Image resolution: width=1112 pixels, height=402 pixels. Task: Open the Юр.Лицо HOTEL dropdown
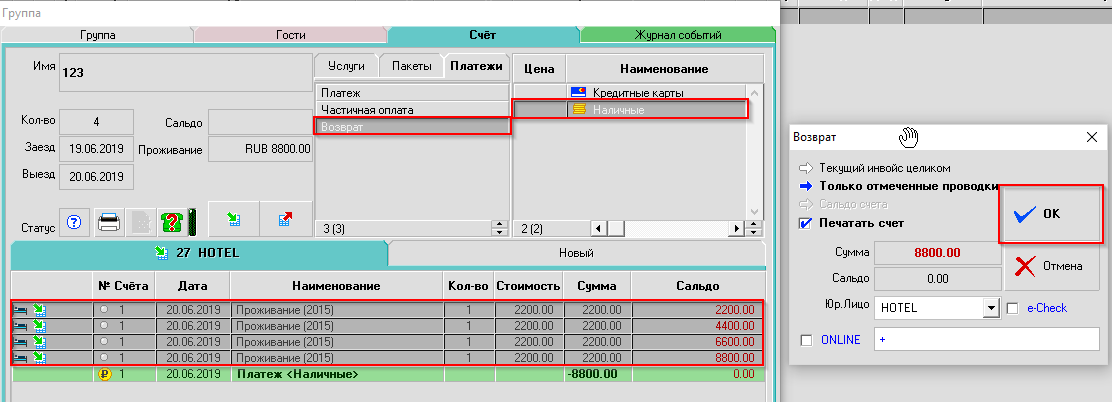point(991,308)
